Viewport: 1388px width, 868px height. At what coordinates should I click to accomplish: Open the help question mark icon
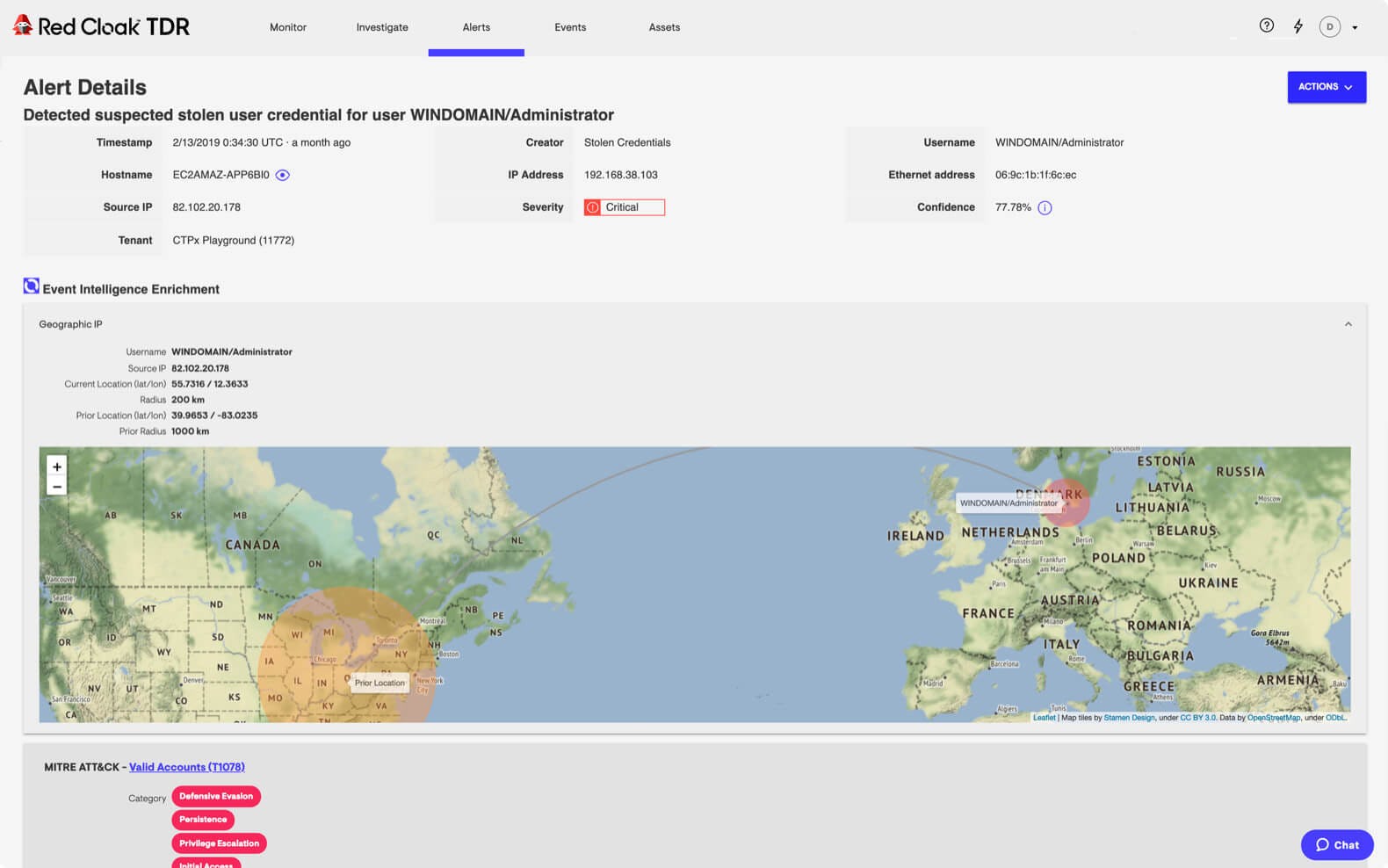click(x=1266, y=25)
